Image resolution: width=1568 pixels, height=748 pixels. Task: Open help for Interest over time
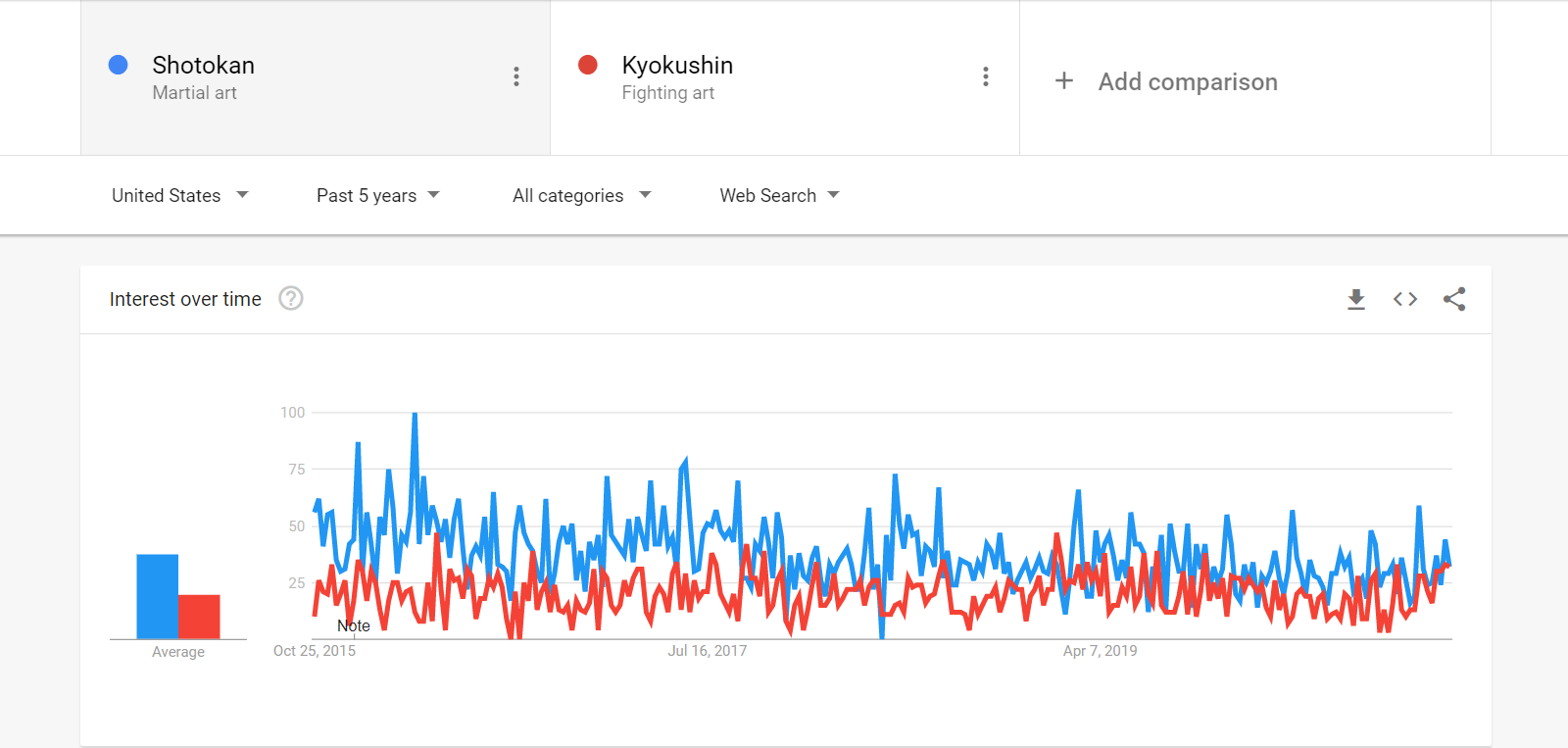[x=291, y=298]
